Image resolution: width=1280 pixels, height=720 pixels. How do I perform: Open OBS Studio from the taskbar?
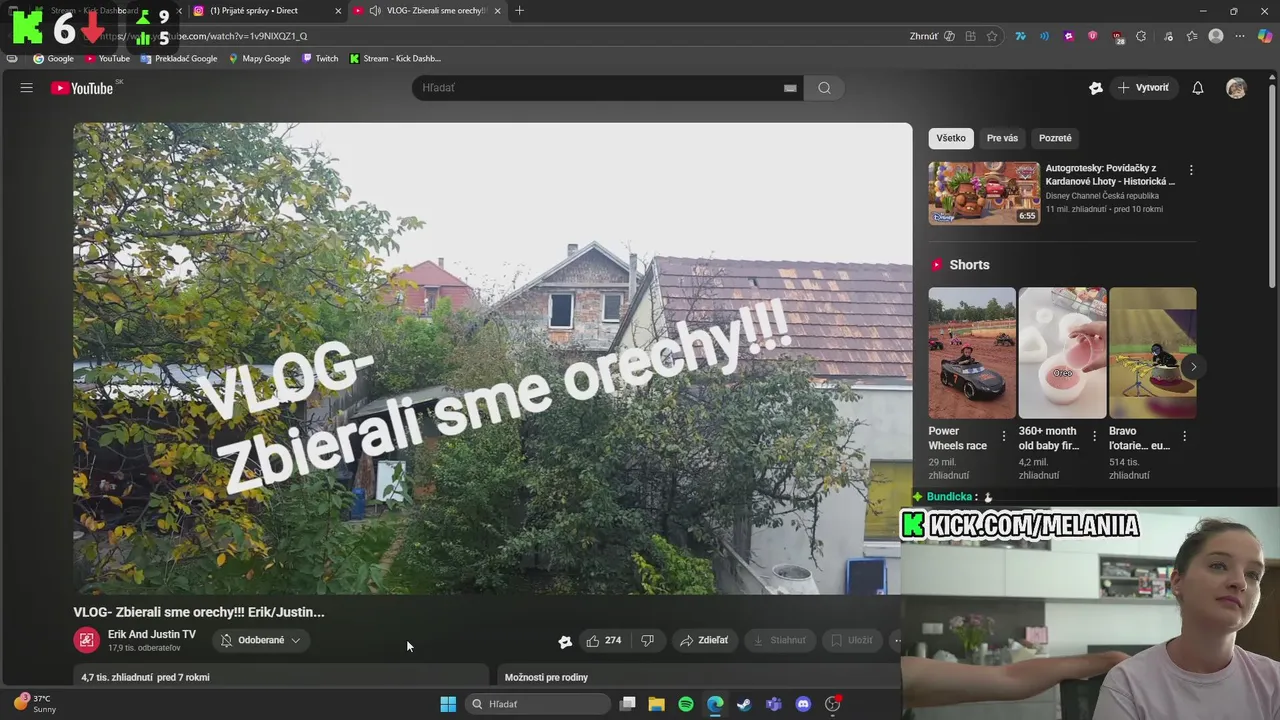(832, 704)
